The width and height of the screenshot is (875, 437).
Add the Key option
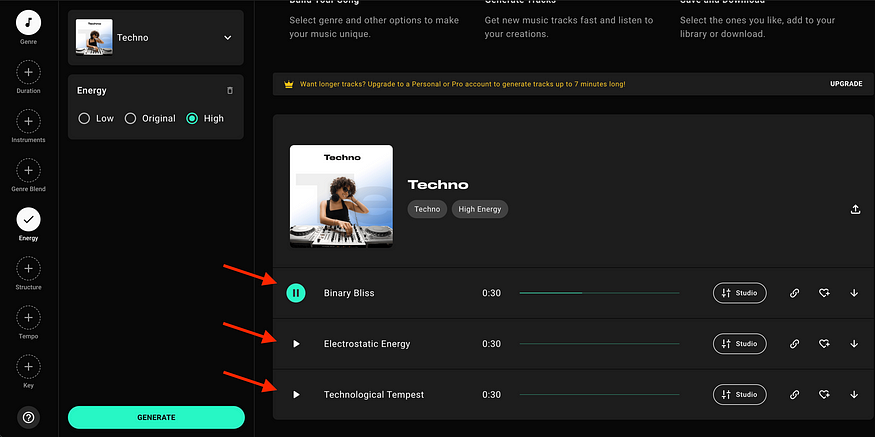tap(28, 367)
